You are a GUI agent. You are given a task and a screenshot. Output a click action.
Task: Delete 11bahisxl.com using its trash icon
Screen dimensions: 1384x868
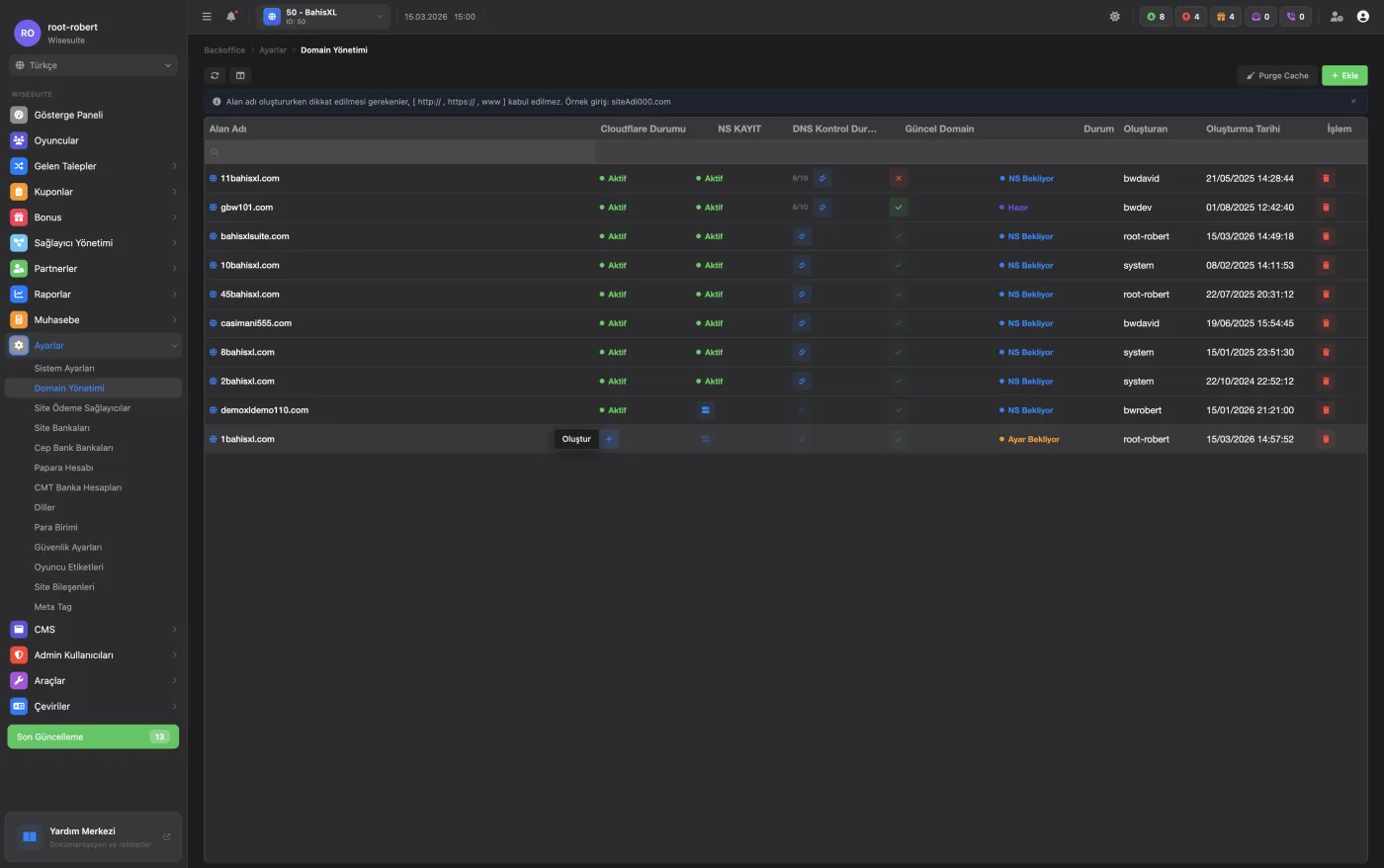[x=1326, y=178]
